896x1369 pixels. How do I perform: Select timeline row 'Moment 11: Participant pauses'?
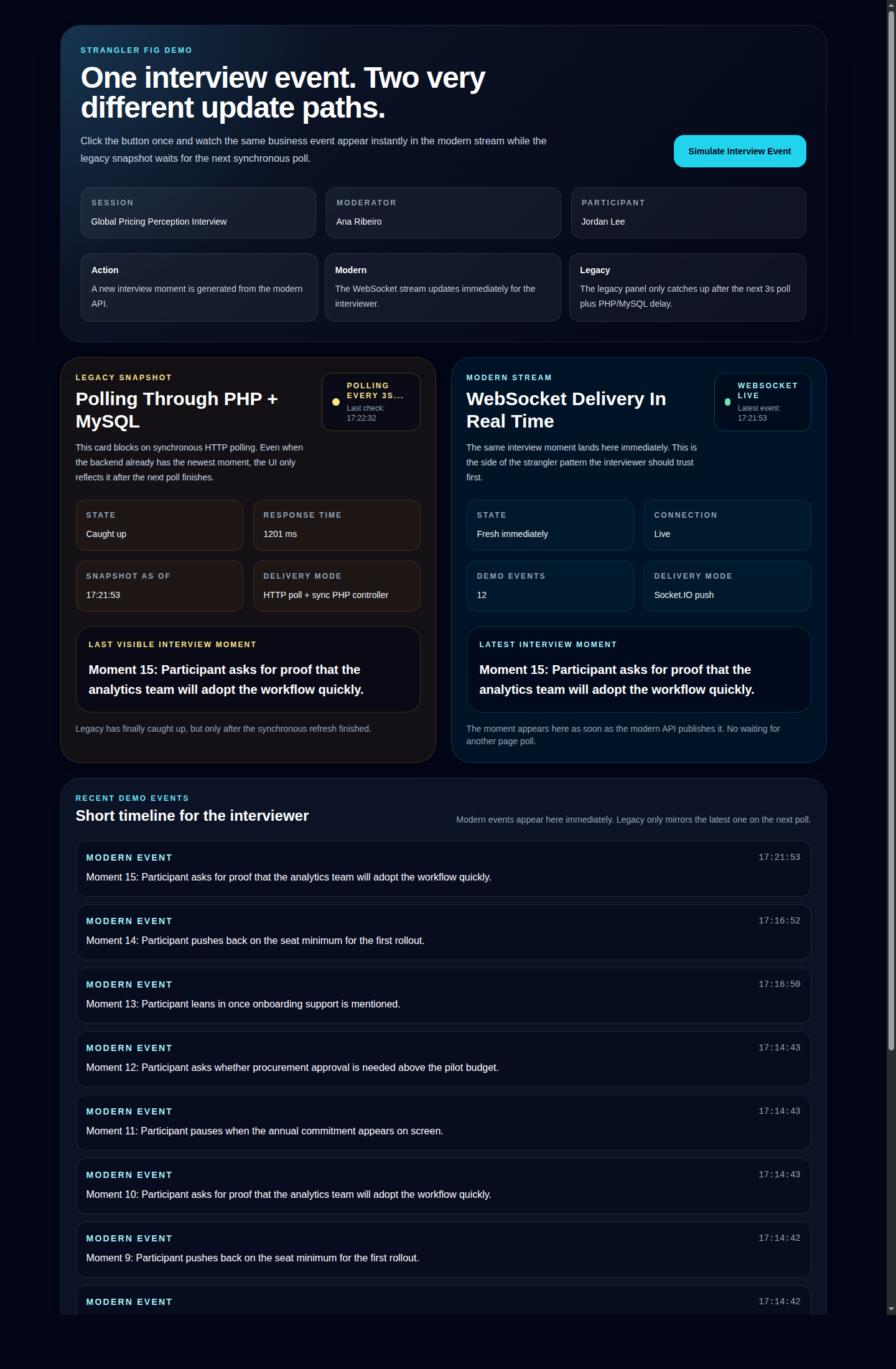[x=444, y=1123]
